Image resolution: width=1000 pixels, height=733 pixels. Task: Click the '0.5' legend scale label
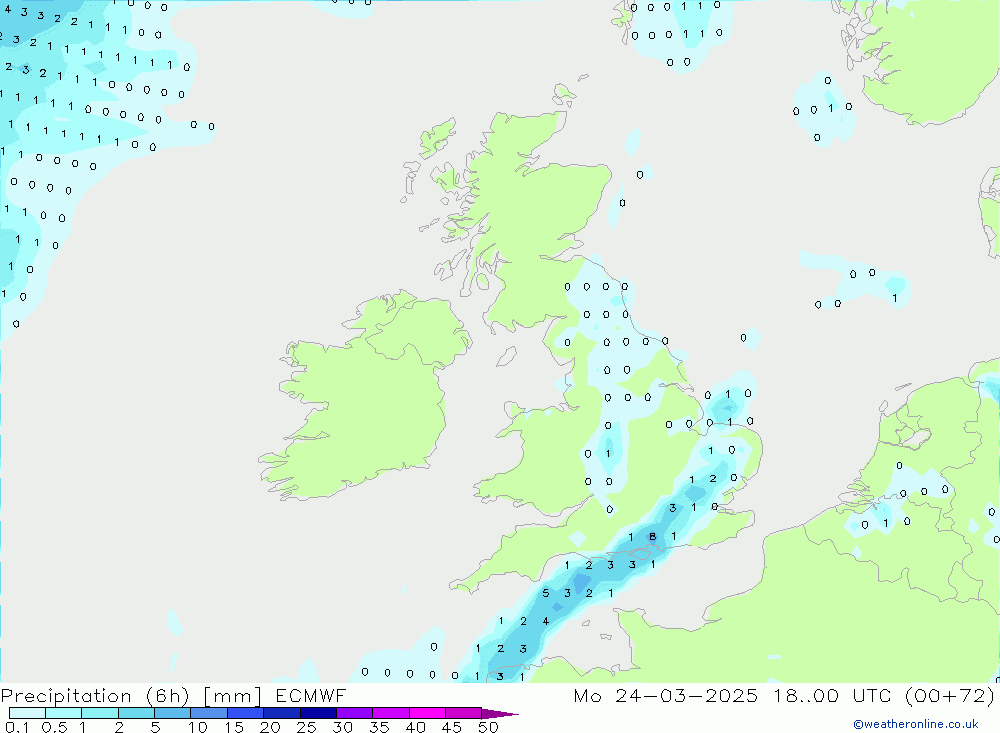tap(55, 727)
